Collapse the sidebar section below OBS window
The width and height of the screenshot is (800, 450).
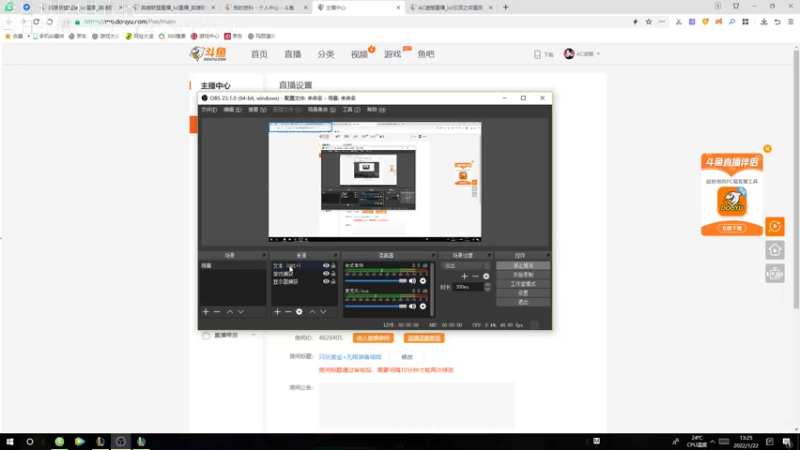point(253,335)
